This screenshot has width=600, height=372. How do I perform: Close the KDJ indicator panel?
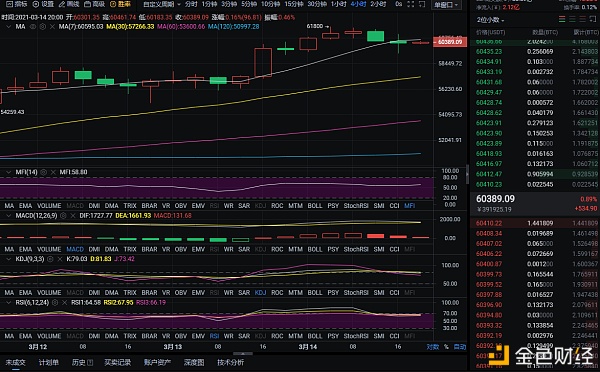pos(60,259)
